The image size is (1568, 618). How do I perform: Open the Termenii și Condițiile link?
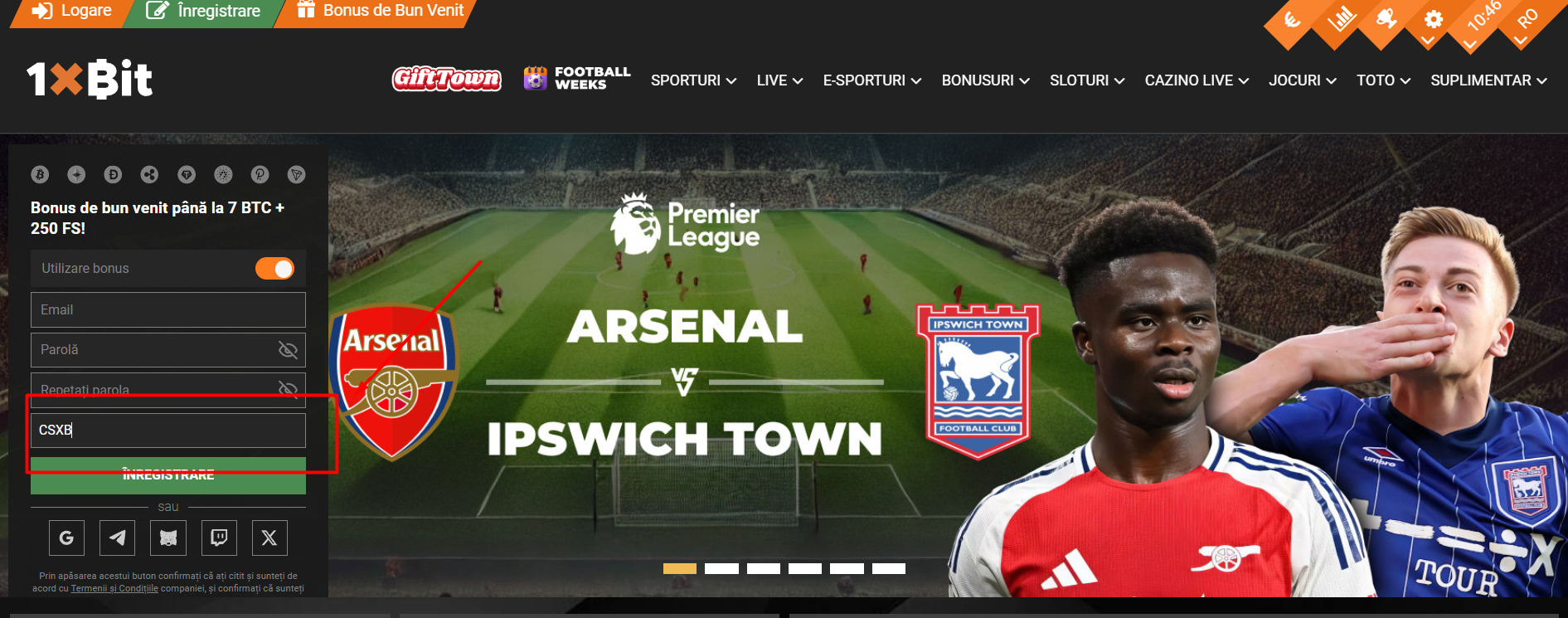coord(114,588)
